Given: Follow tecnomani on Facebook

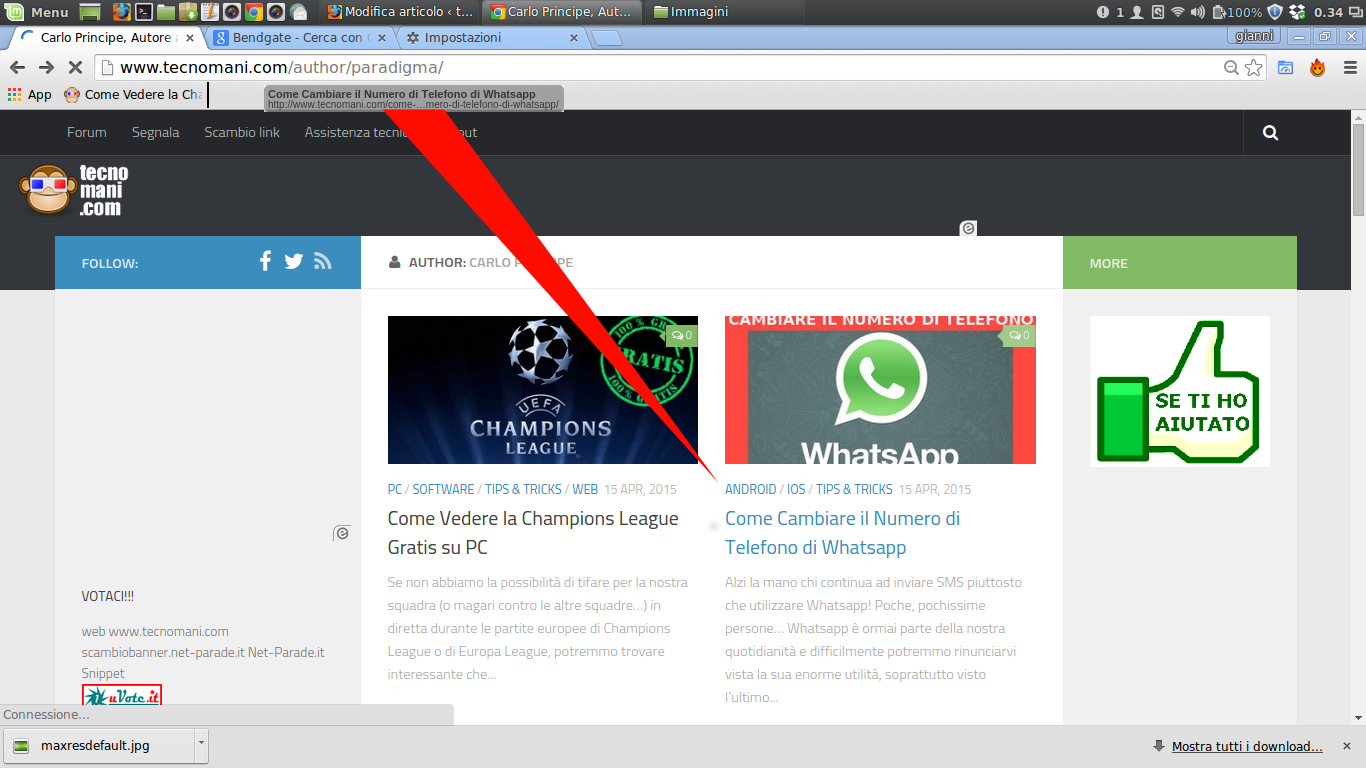Looking at the screenshot, I should 265,261.
